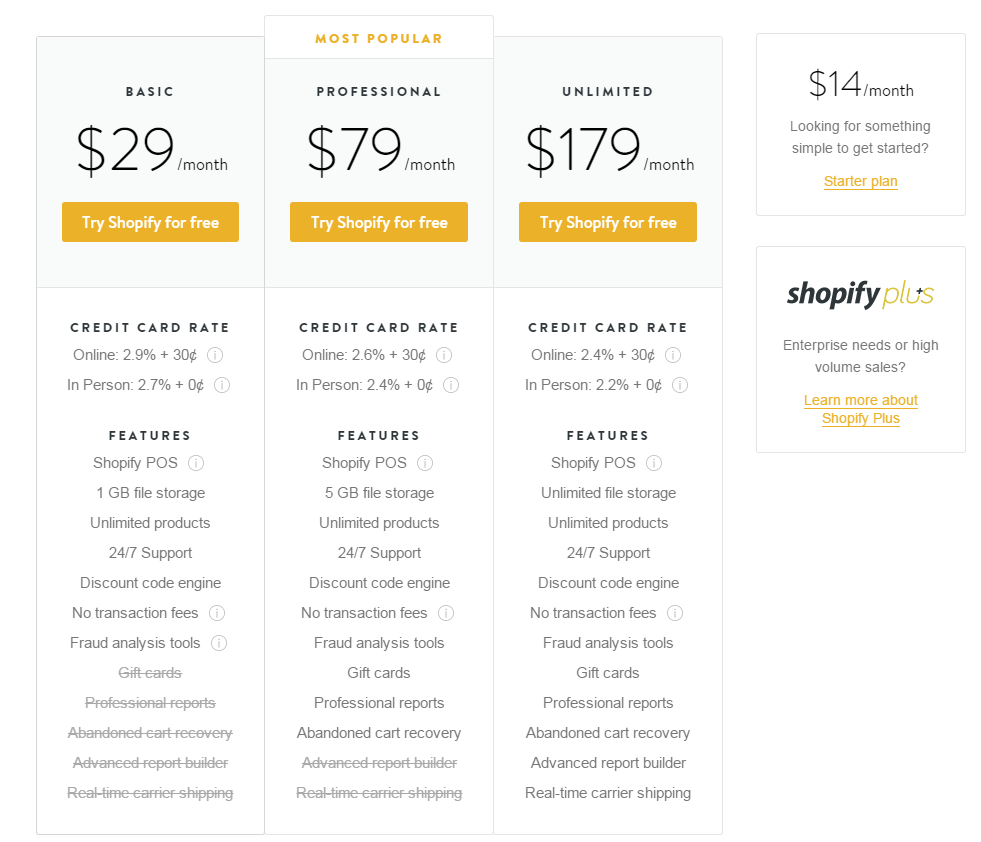Image resolution: width=981 pixels, height=842 pixels.
Task: Click Shopify POS info icon in Professional plan
Action: coord(425,463)
